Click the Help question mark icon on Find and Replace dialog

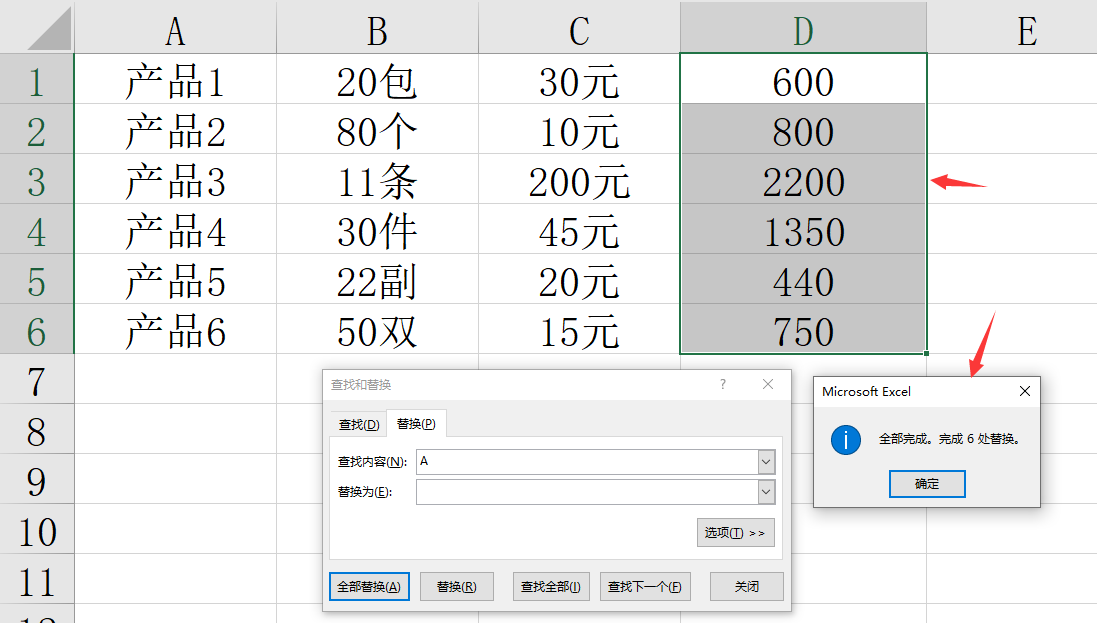723,384
